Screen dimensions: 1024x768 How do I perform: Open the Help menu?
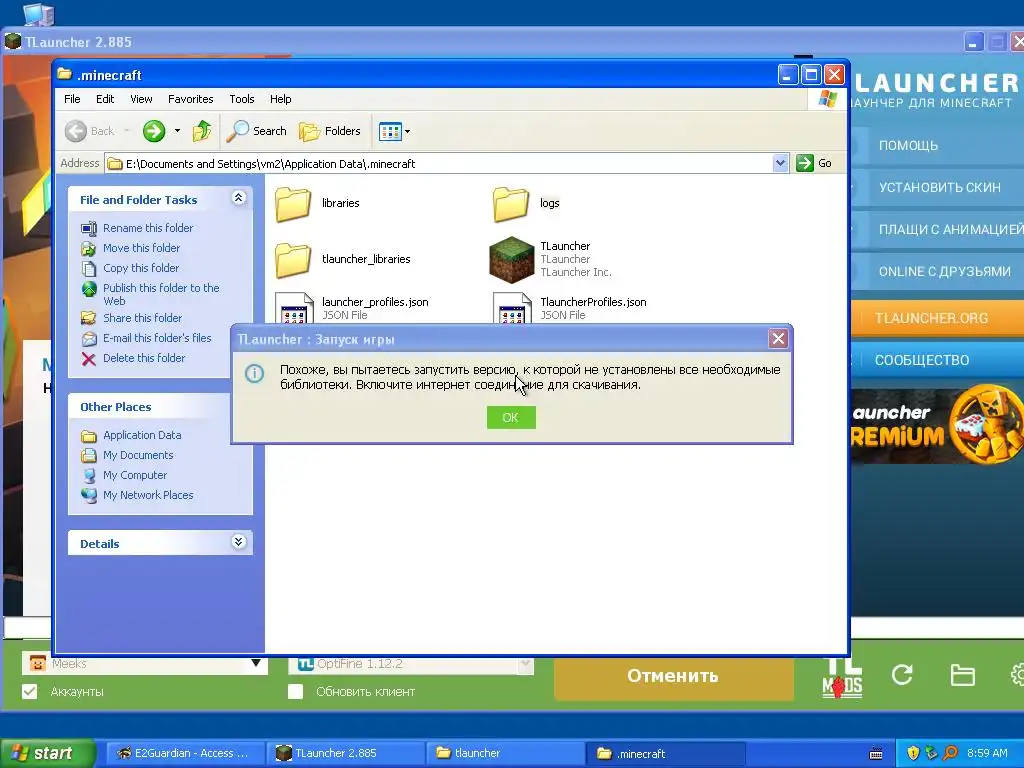coord(281,99)
